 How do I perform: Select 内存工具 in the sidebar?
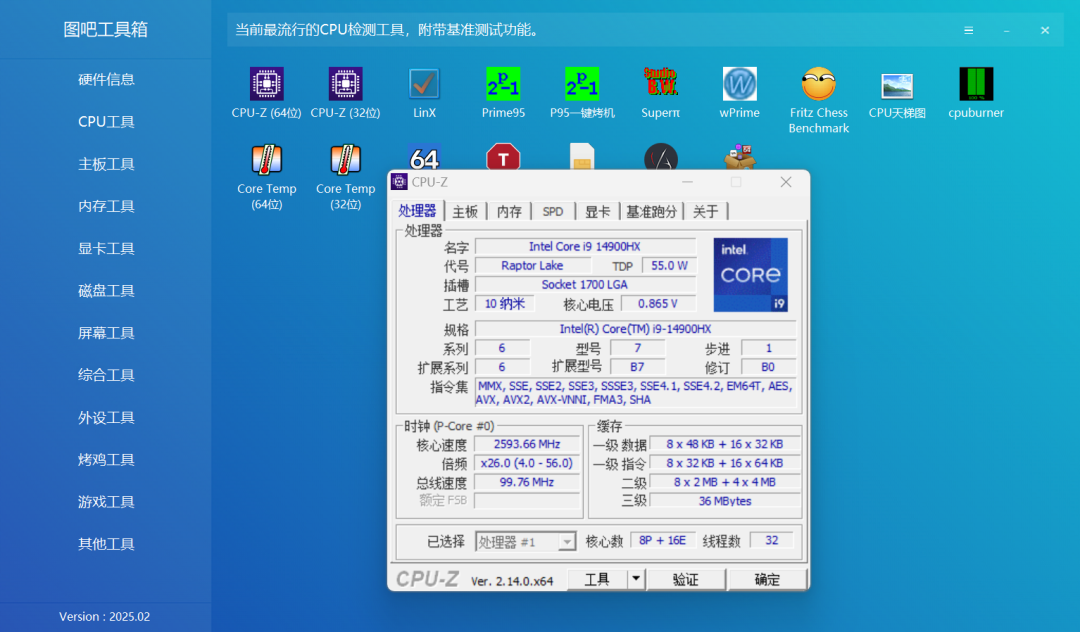click(x=105, y=206)
